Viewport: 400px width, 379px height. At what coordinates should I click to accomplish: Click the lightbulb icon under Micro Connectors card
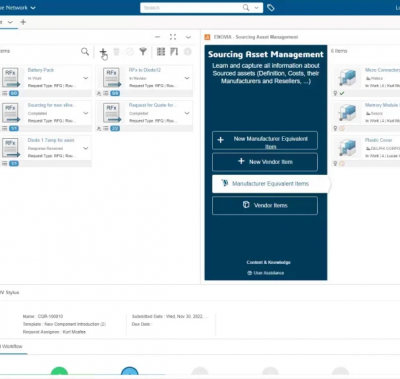tap(335, 93)
